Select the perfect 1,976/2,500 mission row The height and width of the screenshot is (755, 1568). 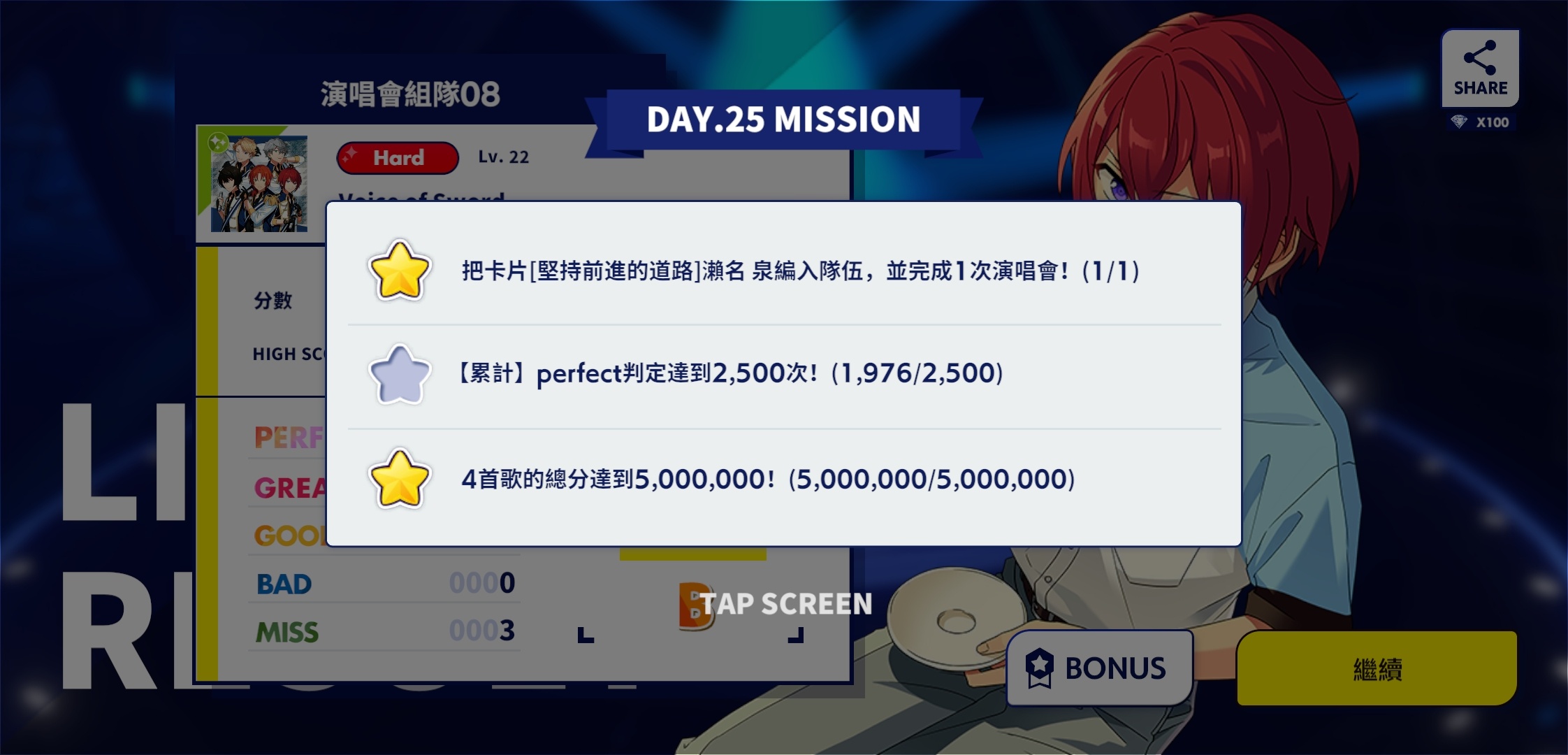[784, 375]
